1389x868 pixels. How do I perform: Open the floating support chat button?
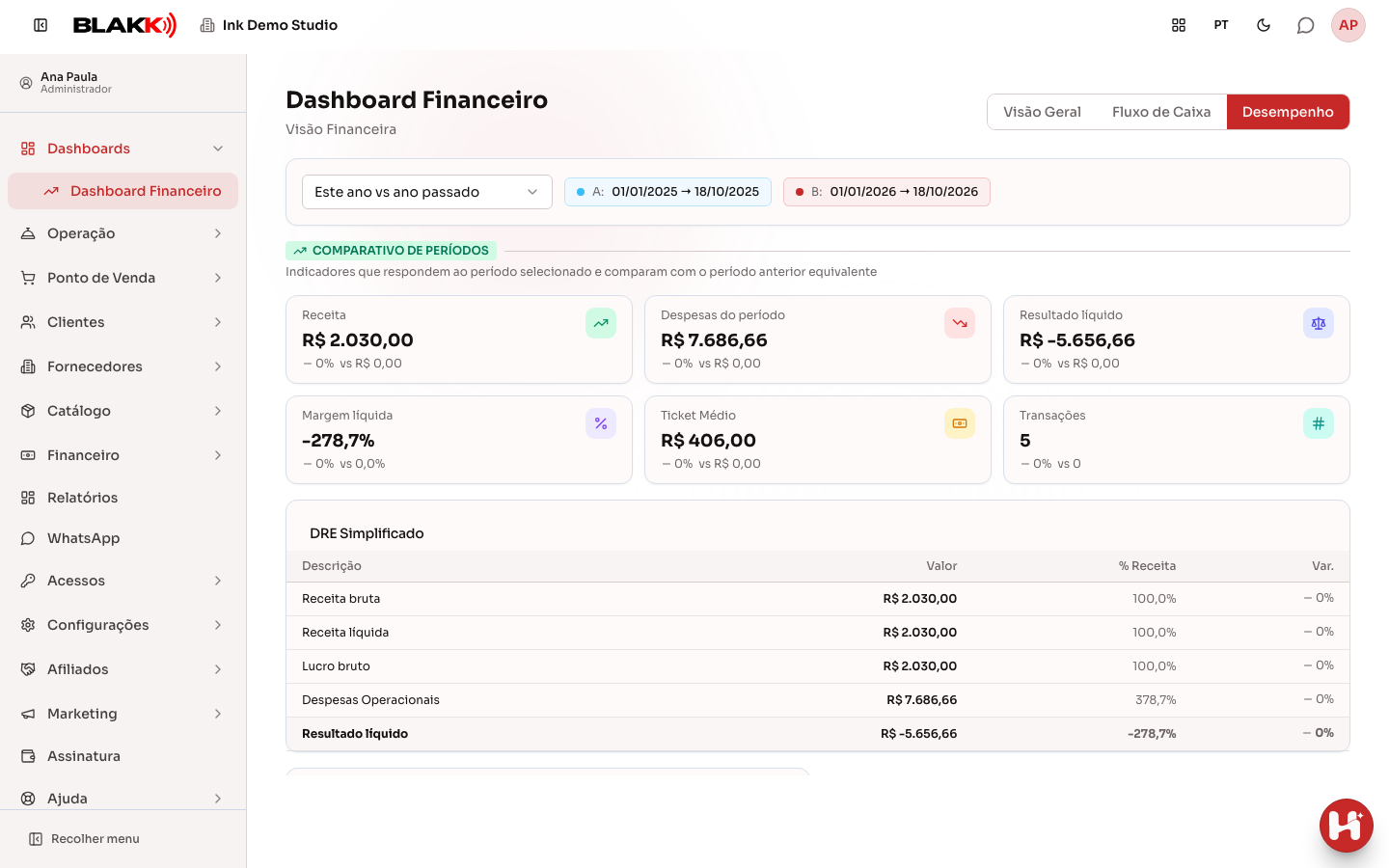pos(1347,826)
